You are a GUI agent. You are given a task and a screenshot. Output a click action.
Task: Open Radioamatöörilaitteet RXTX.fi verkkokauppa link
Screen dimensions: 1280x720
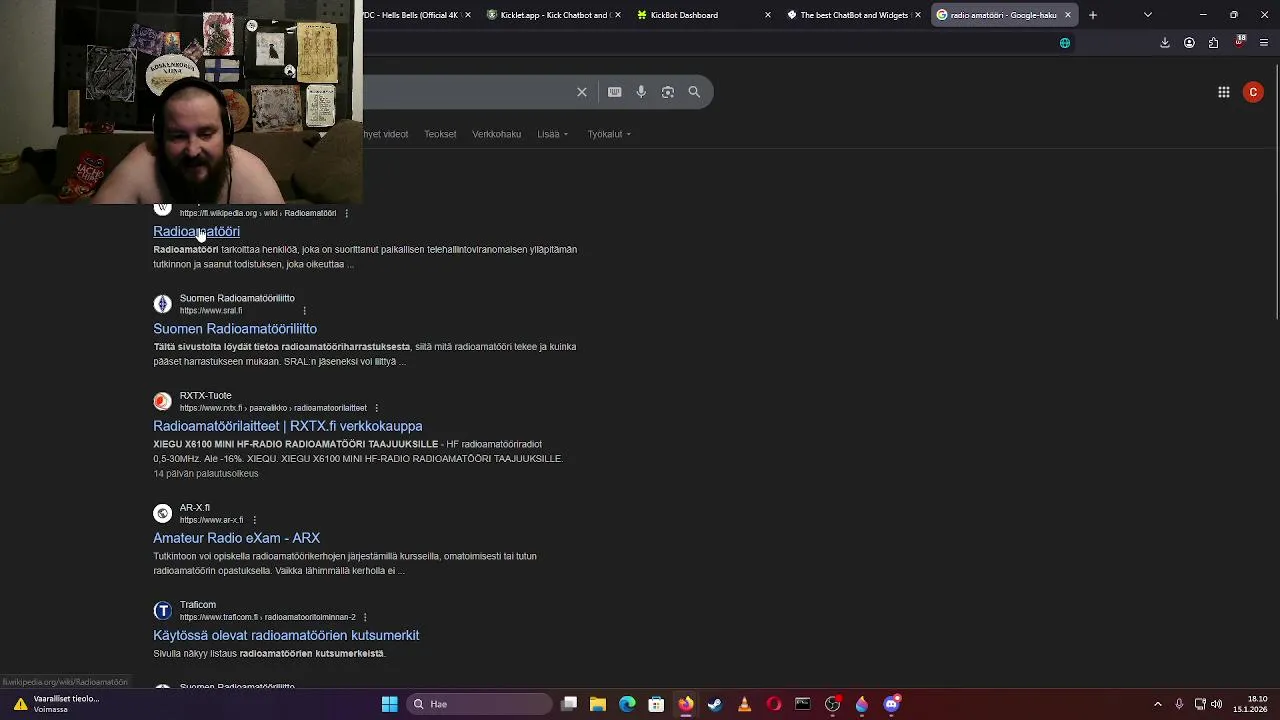[288, 426]
